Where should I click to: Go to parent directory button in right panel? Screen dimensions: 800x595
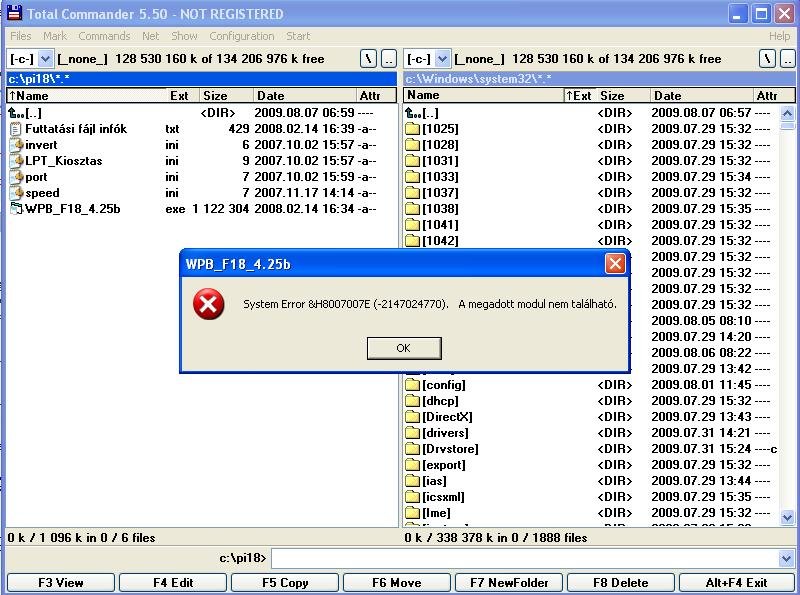(787, 59)
